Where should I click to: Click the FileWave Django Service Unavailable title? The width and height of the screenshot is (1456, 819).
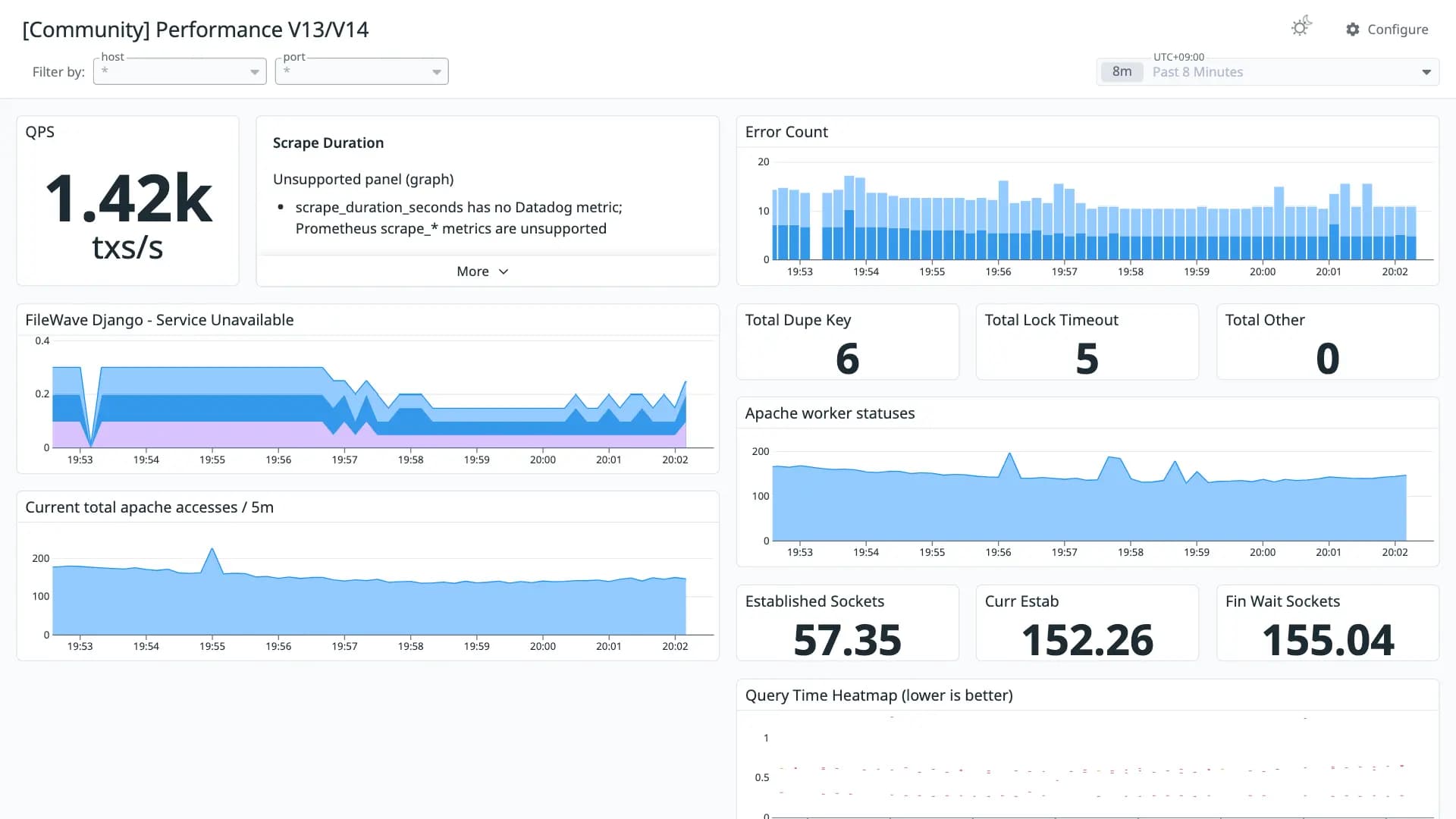(x=159, y=320)
